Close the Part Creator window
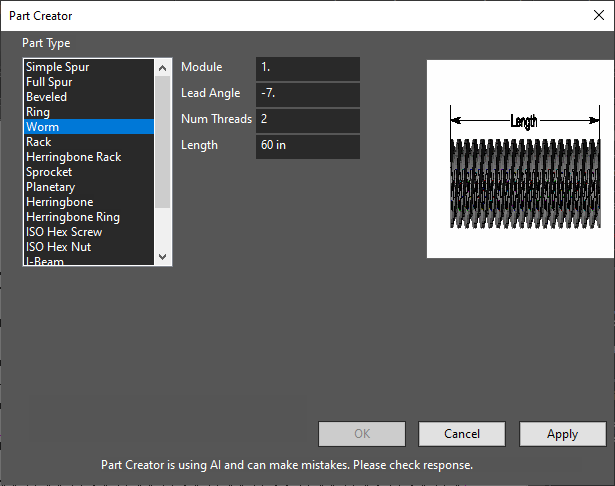Image resolution: width=615 pixels, height=486 pixels. click(x=599, y=15)
